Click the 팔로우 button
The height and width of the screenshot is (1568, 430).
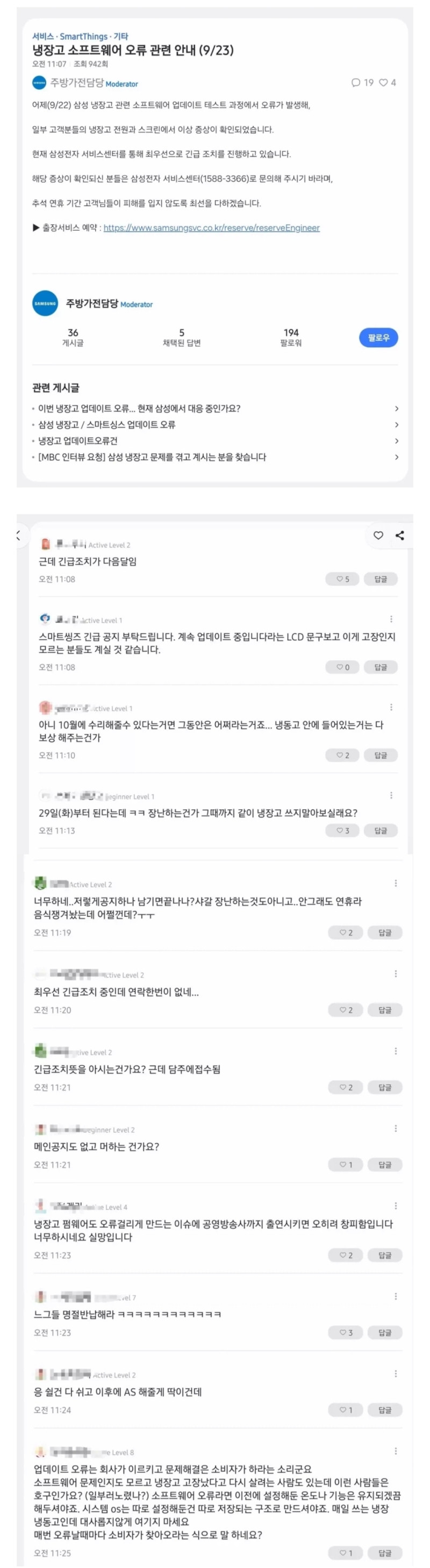378,337
